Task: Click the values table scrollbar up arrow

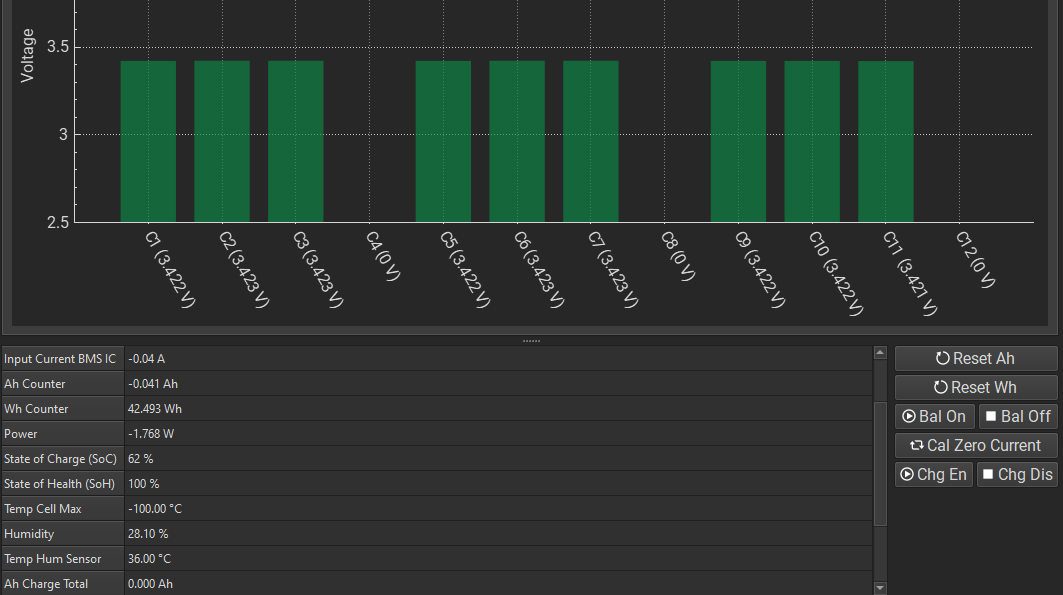Action: click(x=880, y=352)
